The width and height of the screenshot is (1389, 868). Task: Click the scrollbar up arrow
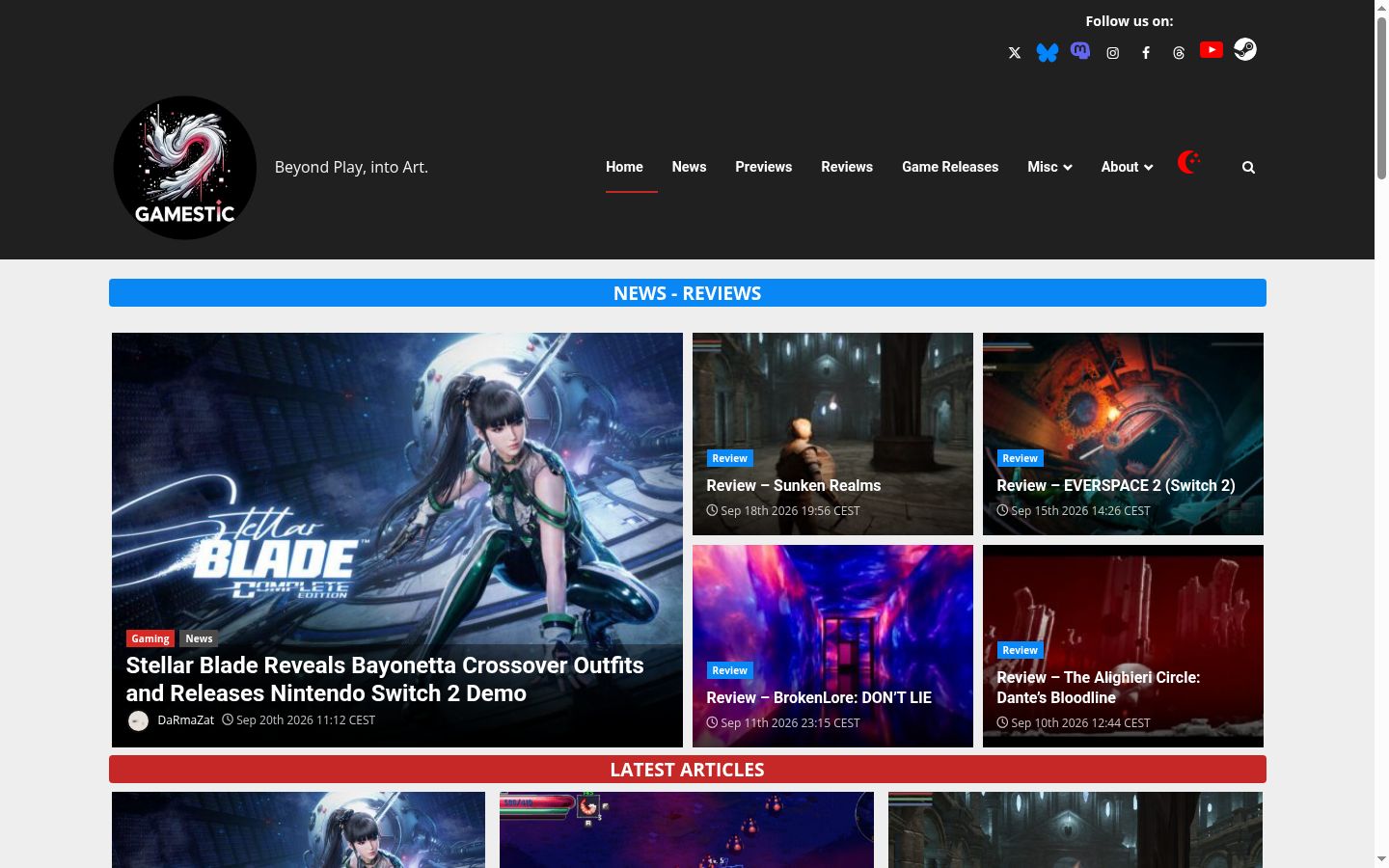tap(1381, 7)
